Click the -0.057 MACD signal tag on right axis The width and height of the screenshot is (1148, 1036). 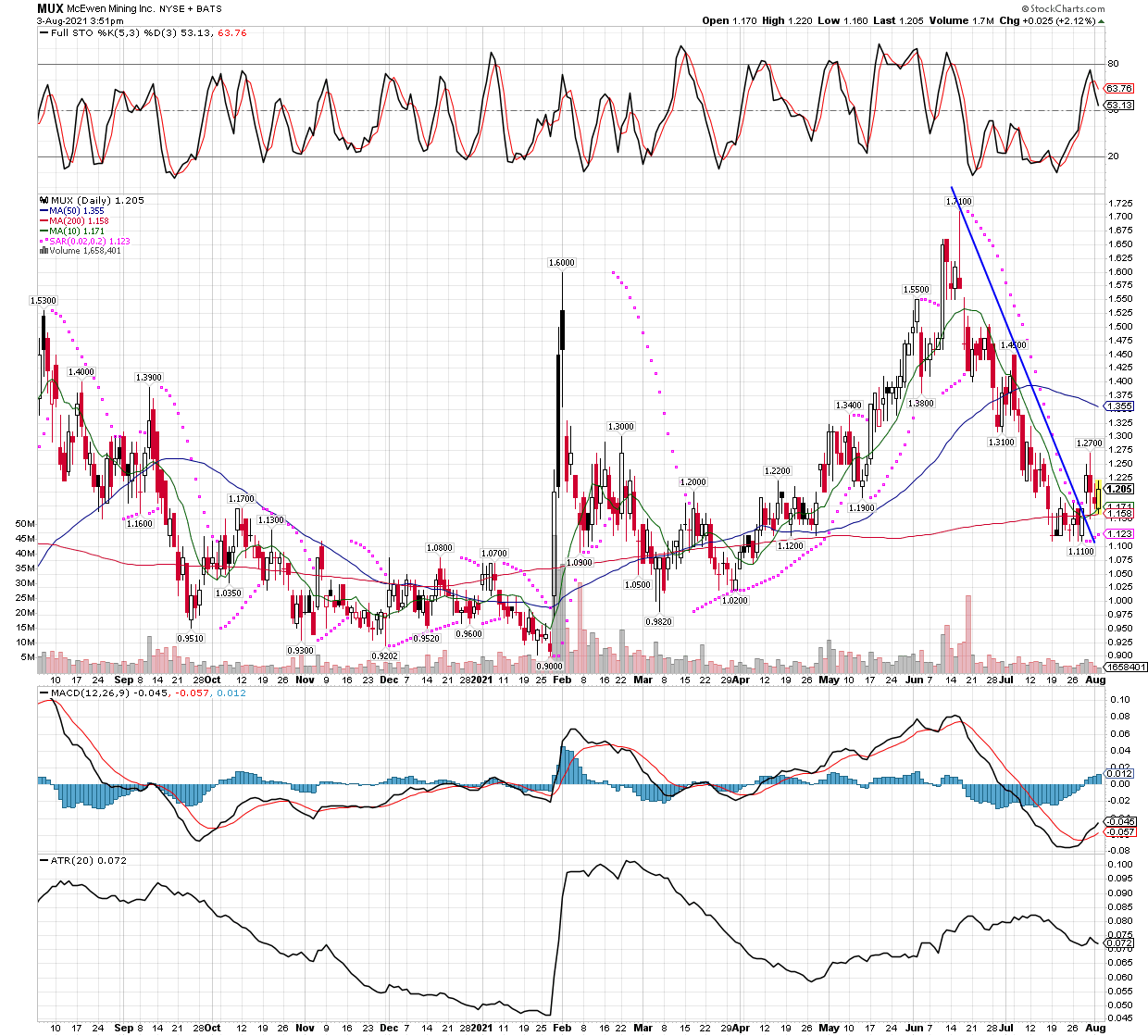(1122, 831)
